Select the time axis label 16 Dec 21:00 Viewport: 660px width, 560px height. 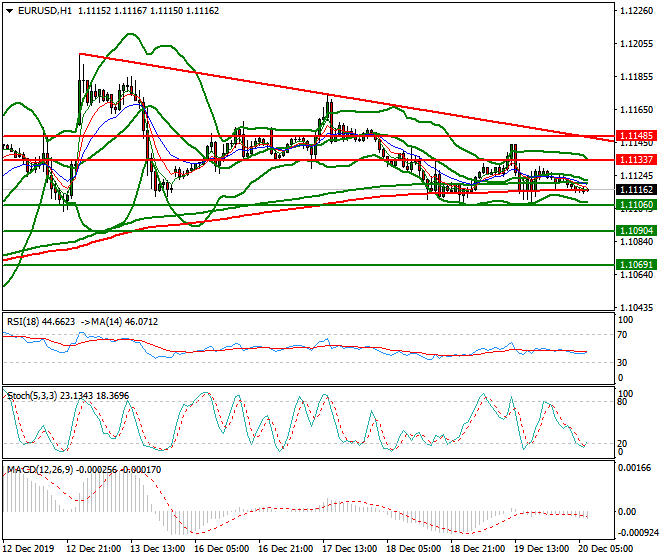click(285, 549)
